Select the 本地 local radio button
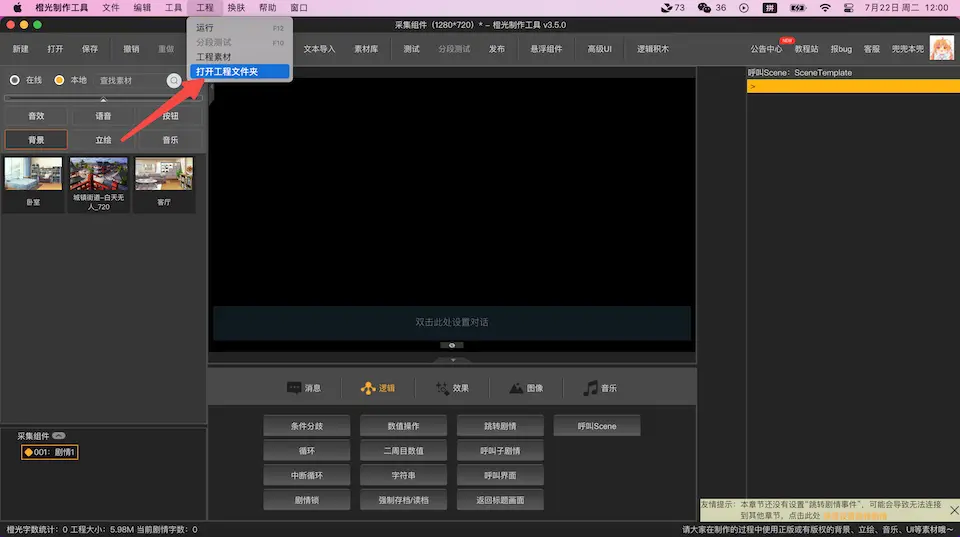Image resolution: width=960 pixels, height=537 pixels. 59,80
